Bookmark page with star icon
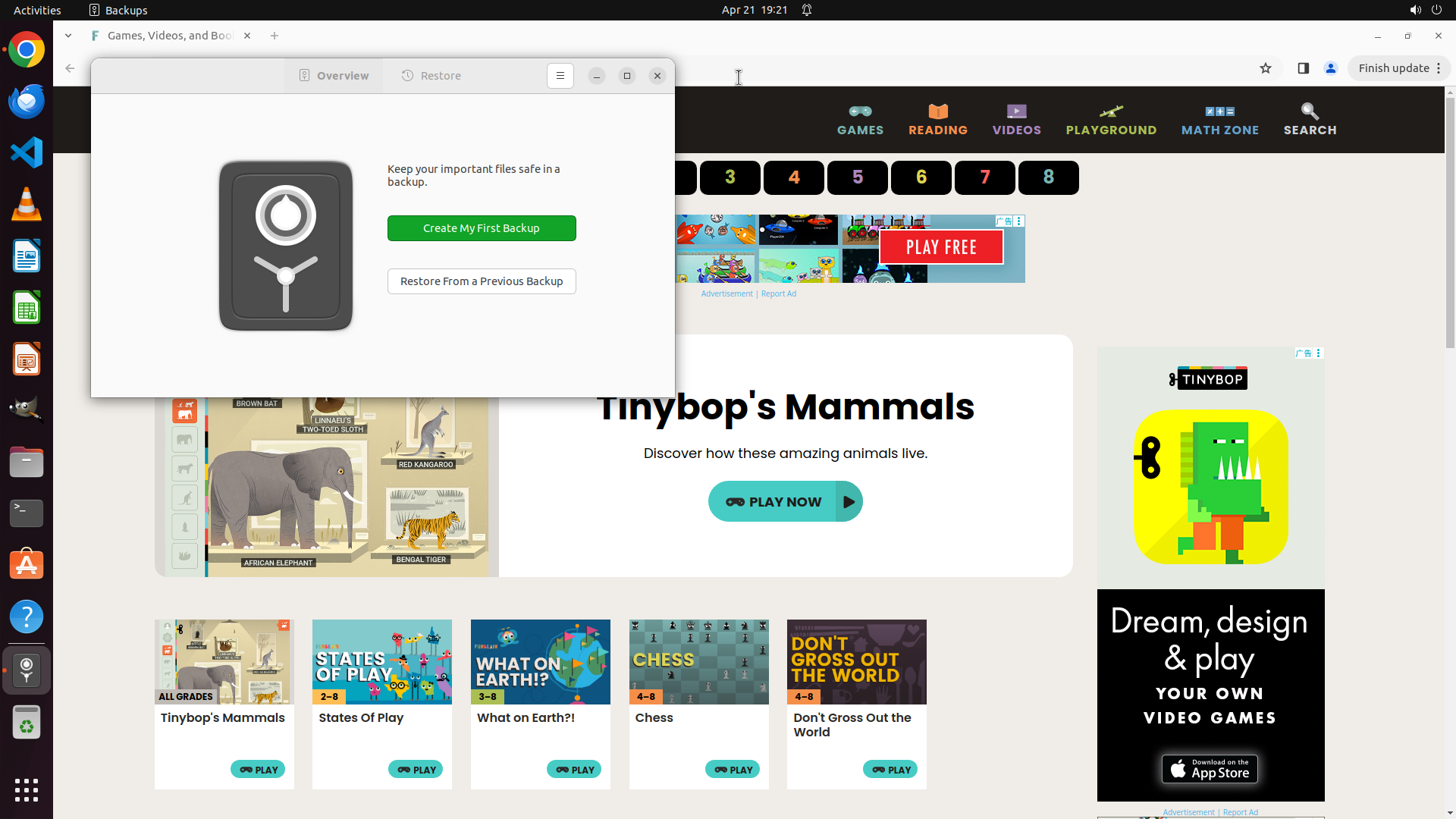 1265,68
